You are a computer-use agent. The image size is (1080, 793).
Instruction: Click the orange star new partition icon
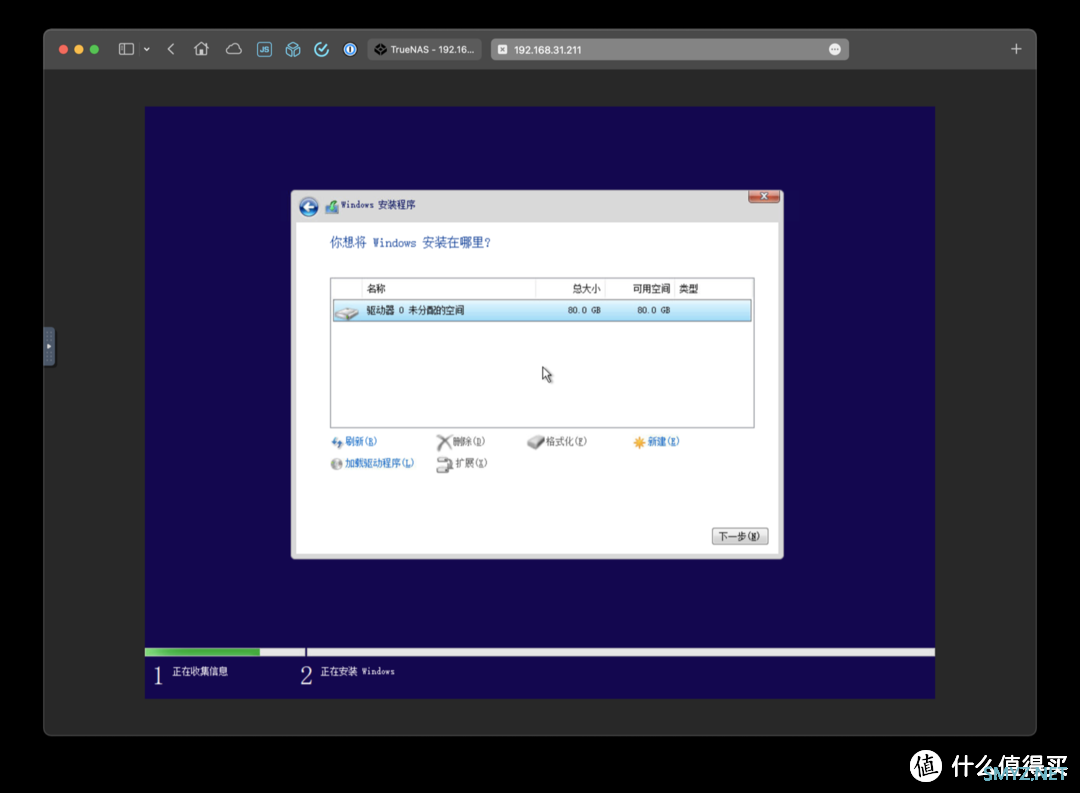[x=639, y=442]
